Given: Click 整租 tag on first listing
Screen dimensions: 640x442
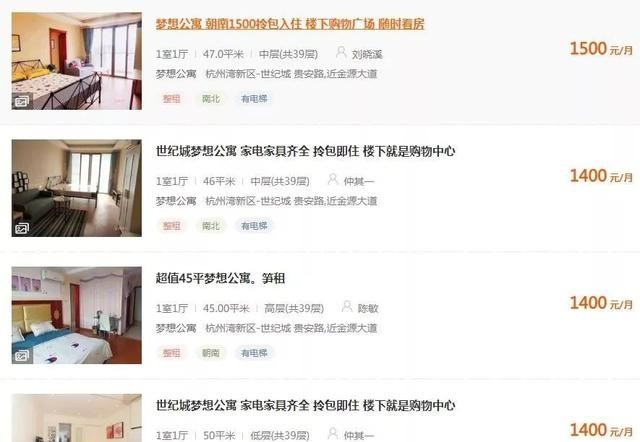Looking at the screenshot, I should [x=171, y=99].
